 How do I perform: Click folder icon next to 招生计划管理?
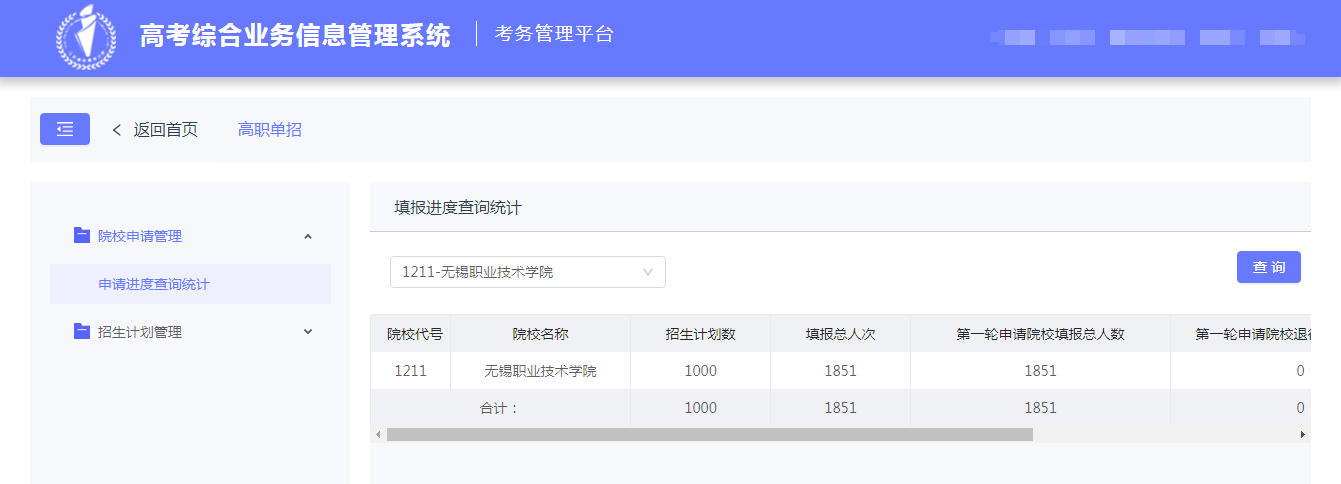pos(82,332)
